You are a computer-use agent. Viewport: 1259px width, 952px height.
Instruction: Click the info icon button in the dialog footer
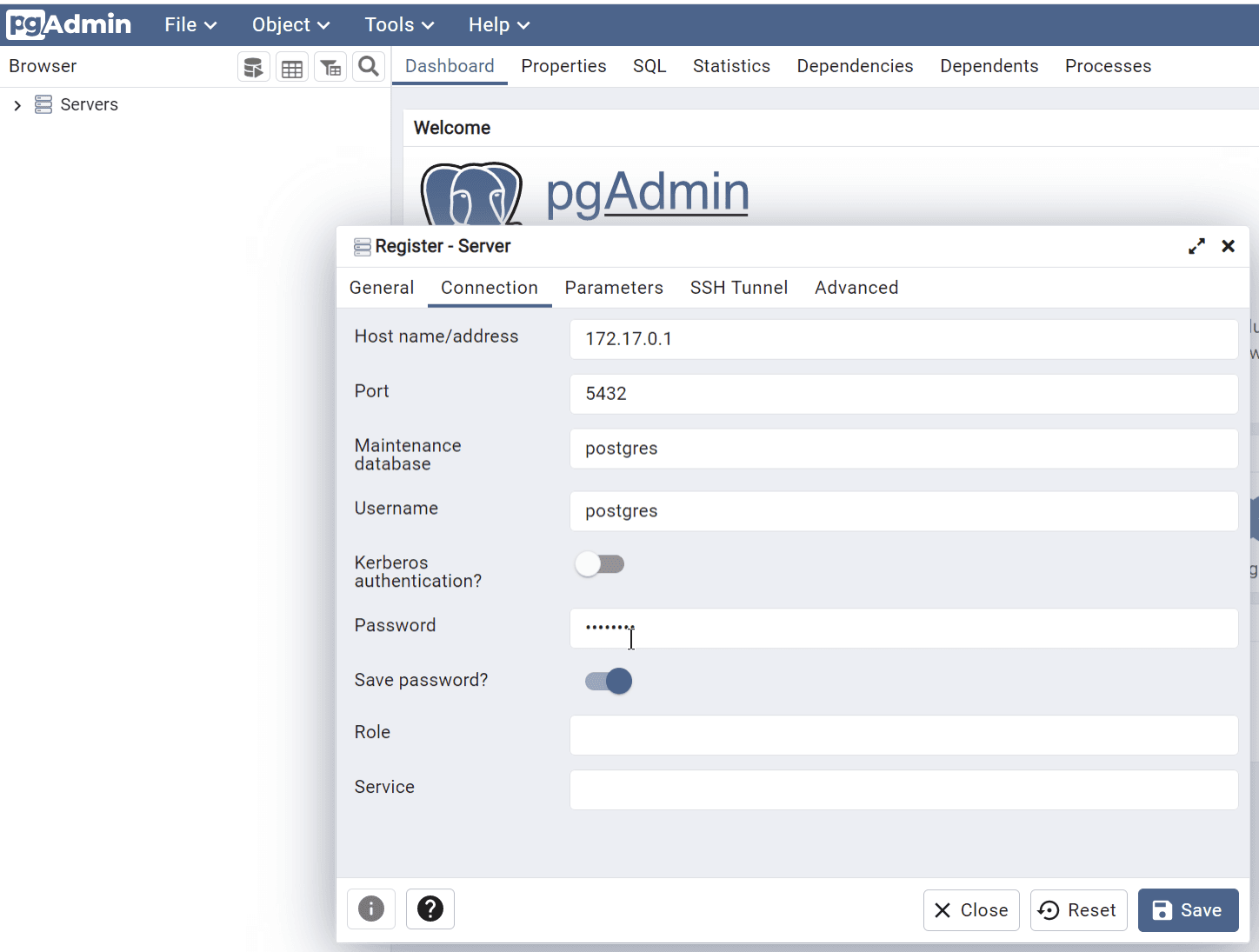pos(371,909)
